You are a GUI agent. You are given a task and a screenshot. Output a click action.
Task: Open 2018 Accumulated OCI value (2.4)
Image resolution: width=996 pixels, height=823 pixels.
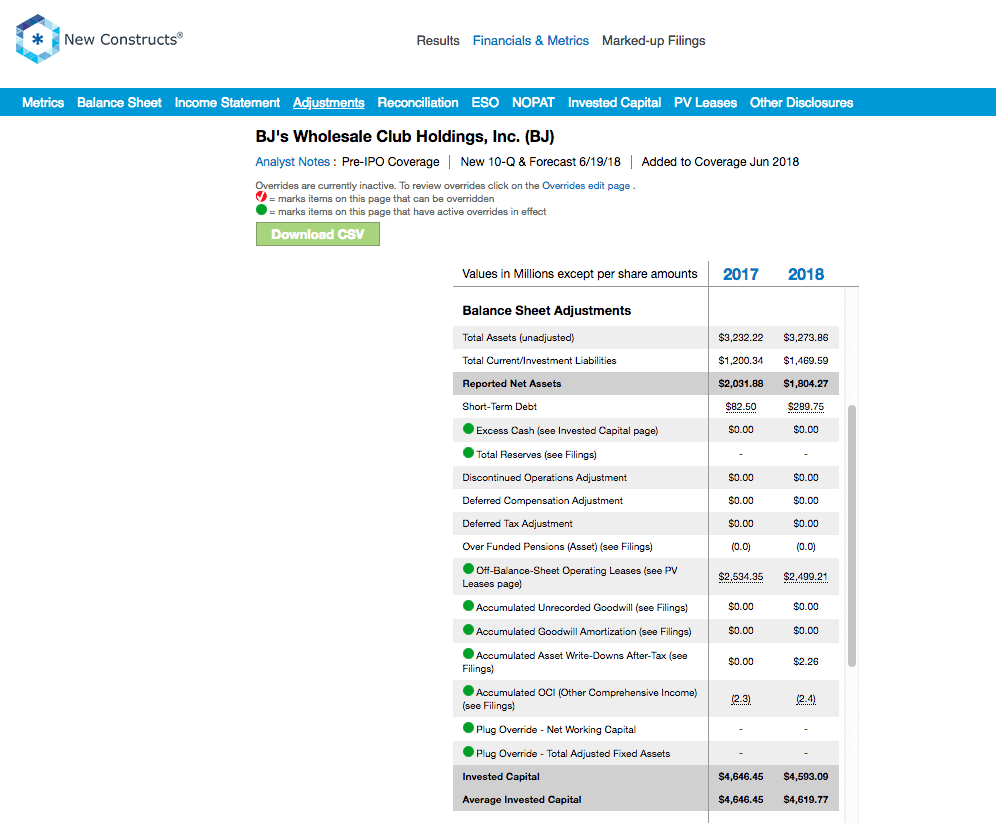[806, 699]
